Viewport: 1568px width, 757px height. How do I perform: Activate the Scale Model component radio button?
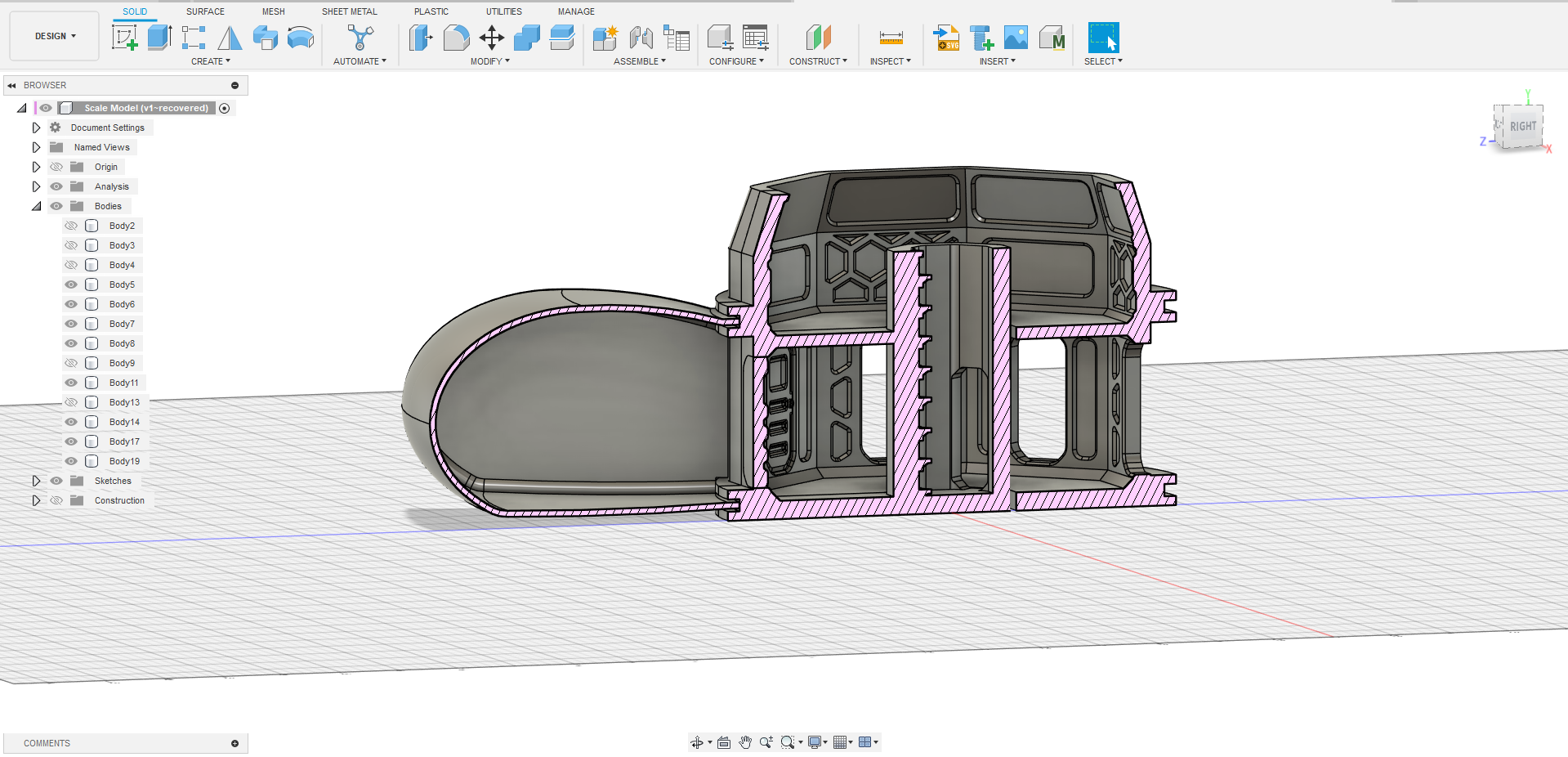225,108
